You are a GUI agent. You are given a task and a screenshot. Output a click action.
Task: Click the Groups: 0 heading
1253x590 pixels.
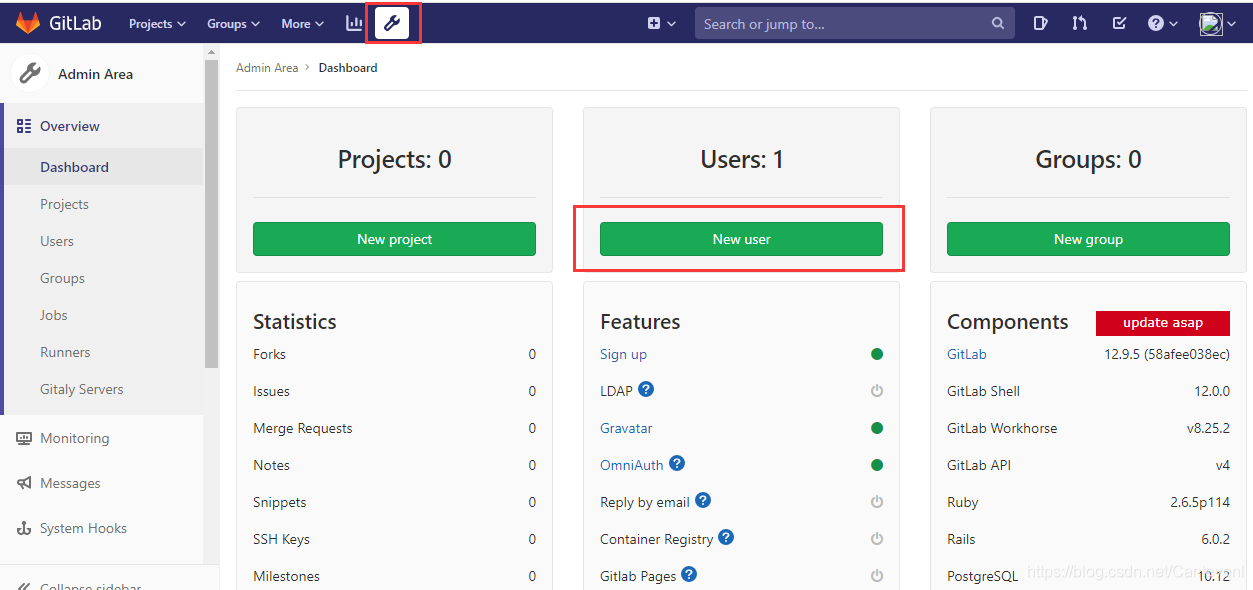[1088, 159]
